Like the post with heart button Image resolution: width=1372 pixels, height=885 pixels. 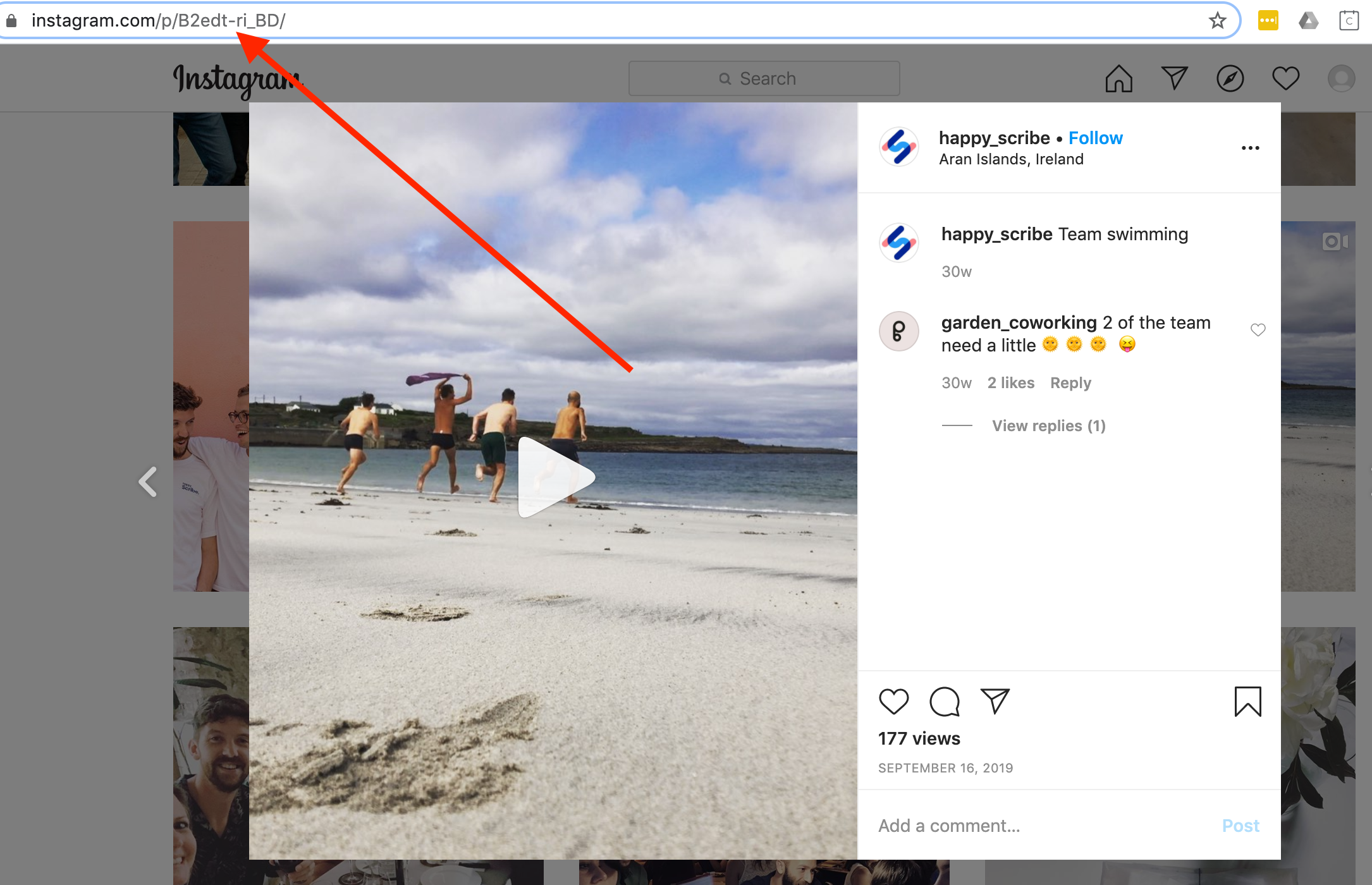[x=893, y=702]
